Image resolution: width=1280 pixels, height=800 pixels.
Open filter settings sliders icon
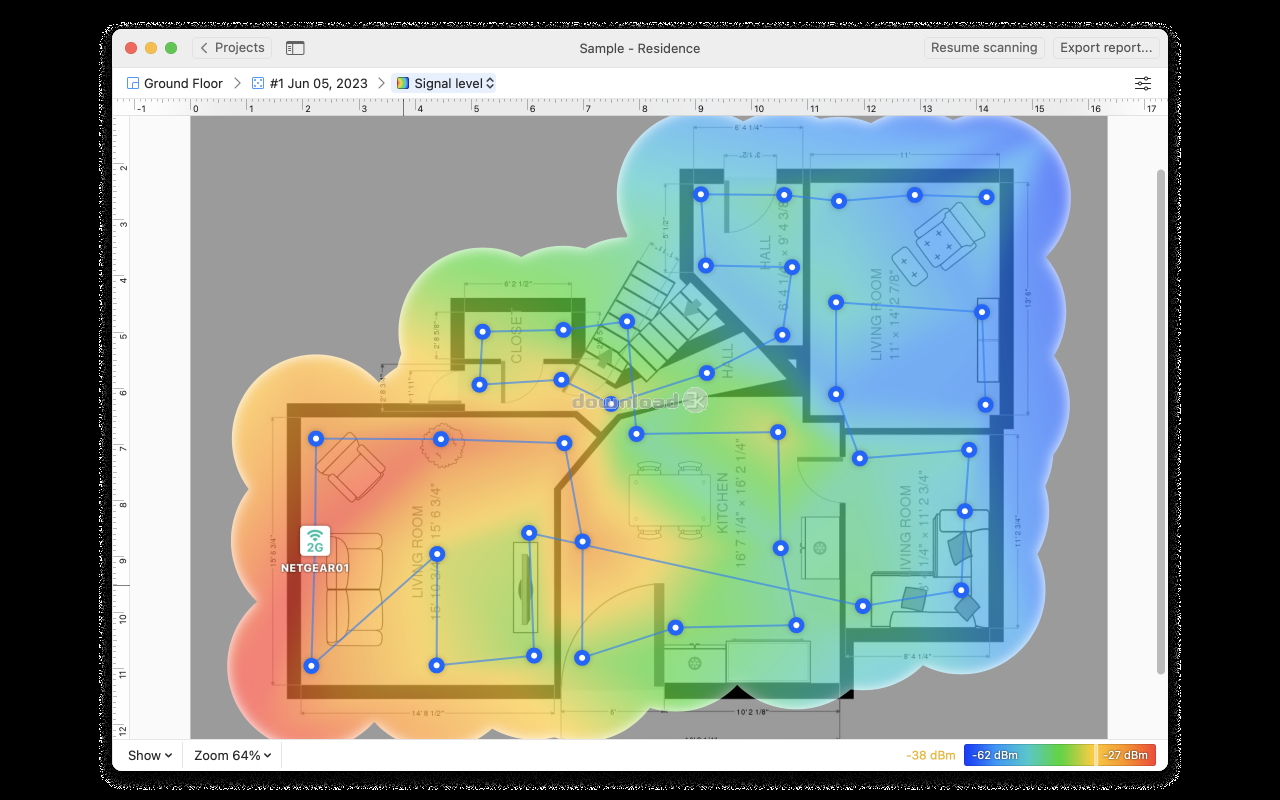pyautogui.click(x=1143, y=84)
